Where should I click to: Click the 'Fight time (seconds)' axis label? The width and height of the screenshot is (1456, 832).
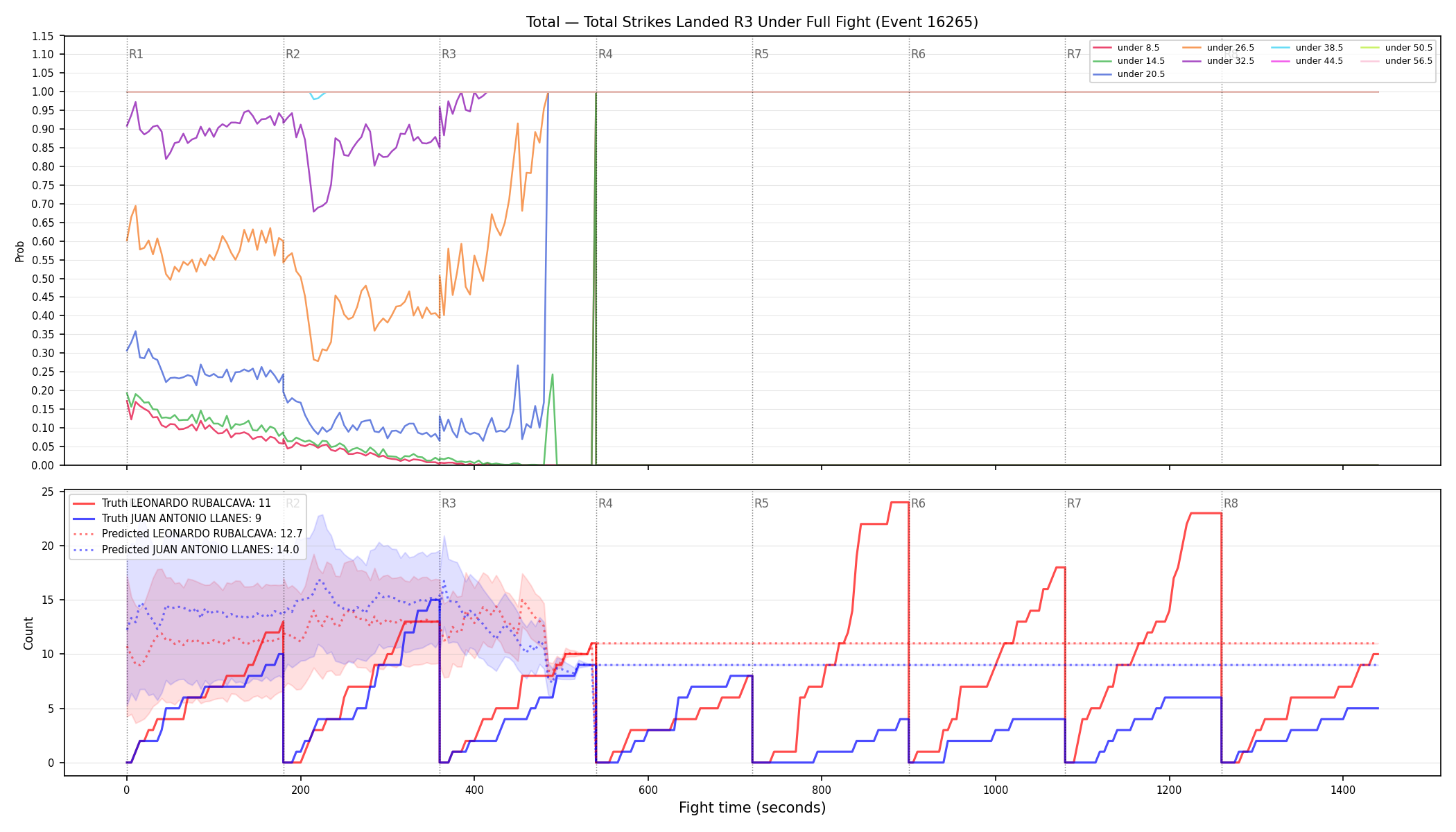tap(752, 808)
